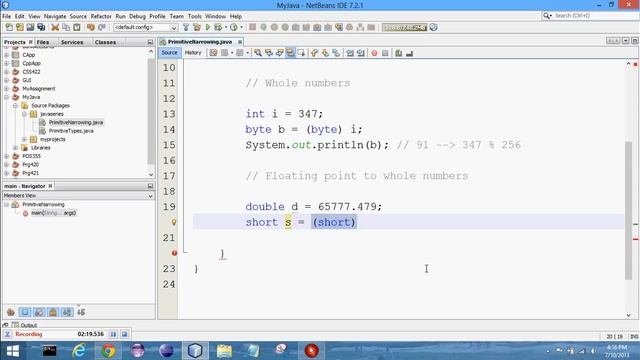This screenshot has height=360, width=640.
Task: Click Clean and Build Project icon
Action: click(x=197, y=27)
